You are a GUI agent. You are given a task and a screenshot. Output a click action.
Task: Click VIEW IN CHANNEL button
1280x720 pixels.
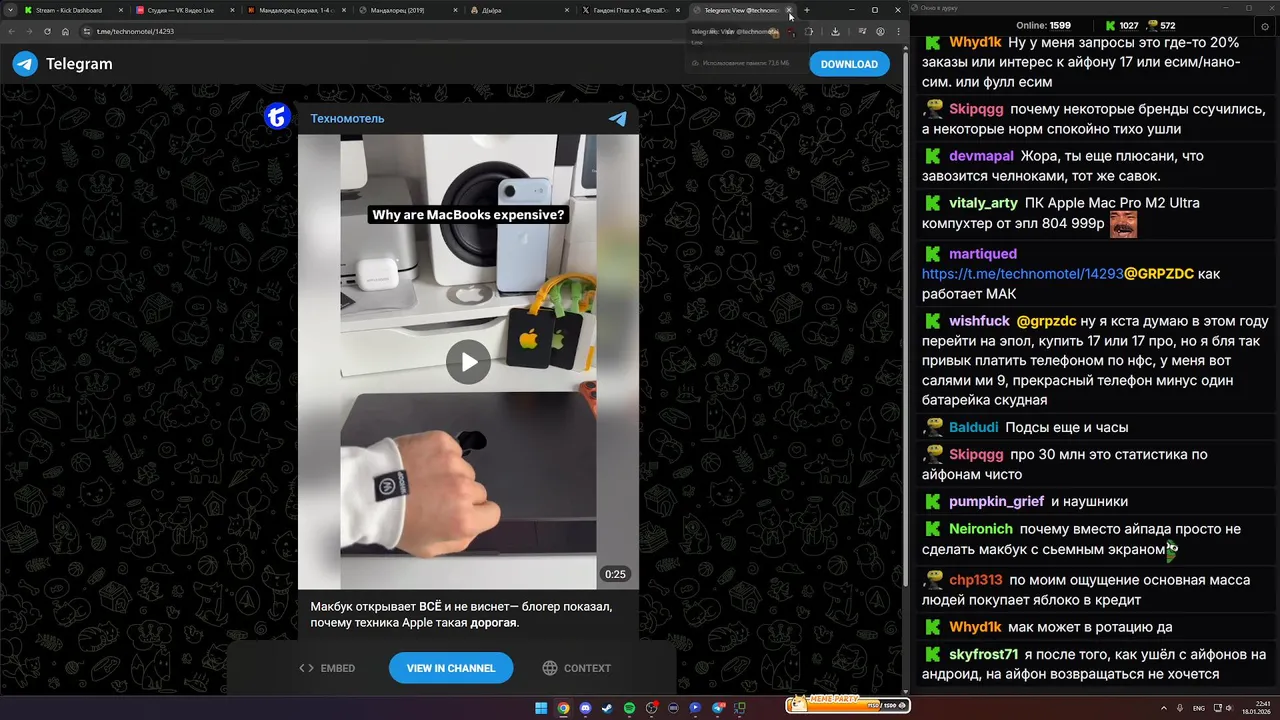coord(451,668)
